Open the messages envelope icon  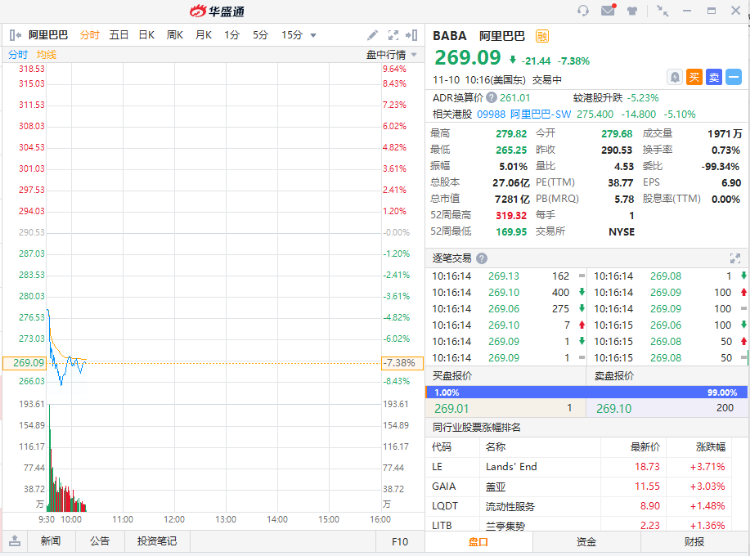(x=608, y=11)
